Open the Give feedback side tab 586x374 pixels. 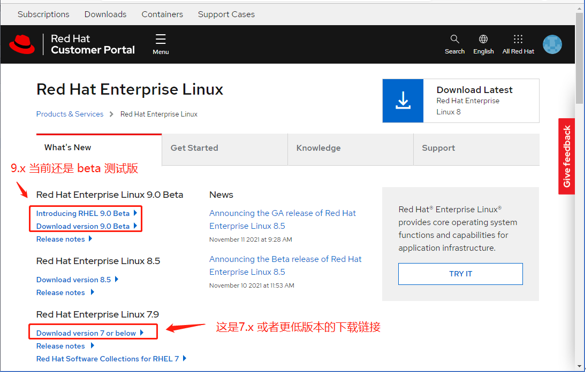[567, 156]
